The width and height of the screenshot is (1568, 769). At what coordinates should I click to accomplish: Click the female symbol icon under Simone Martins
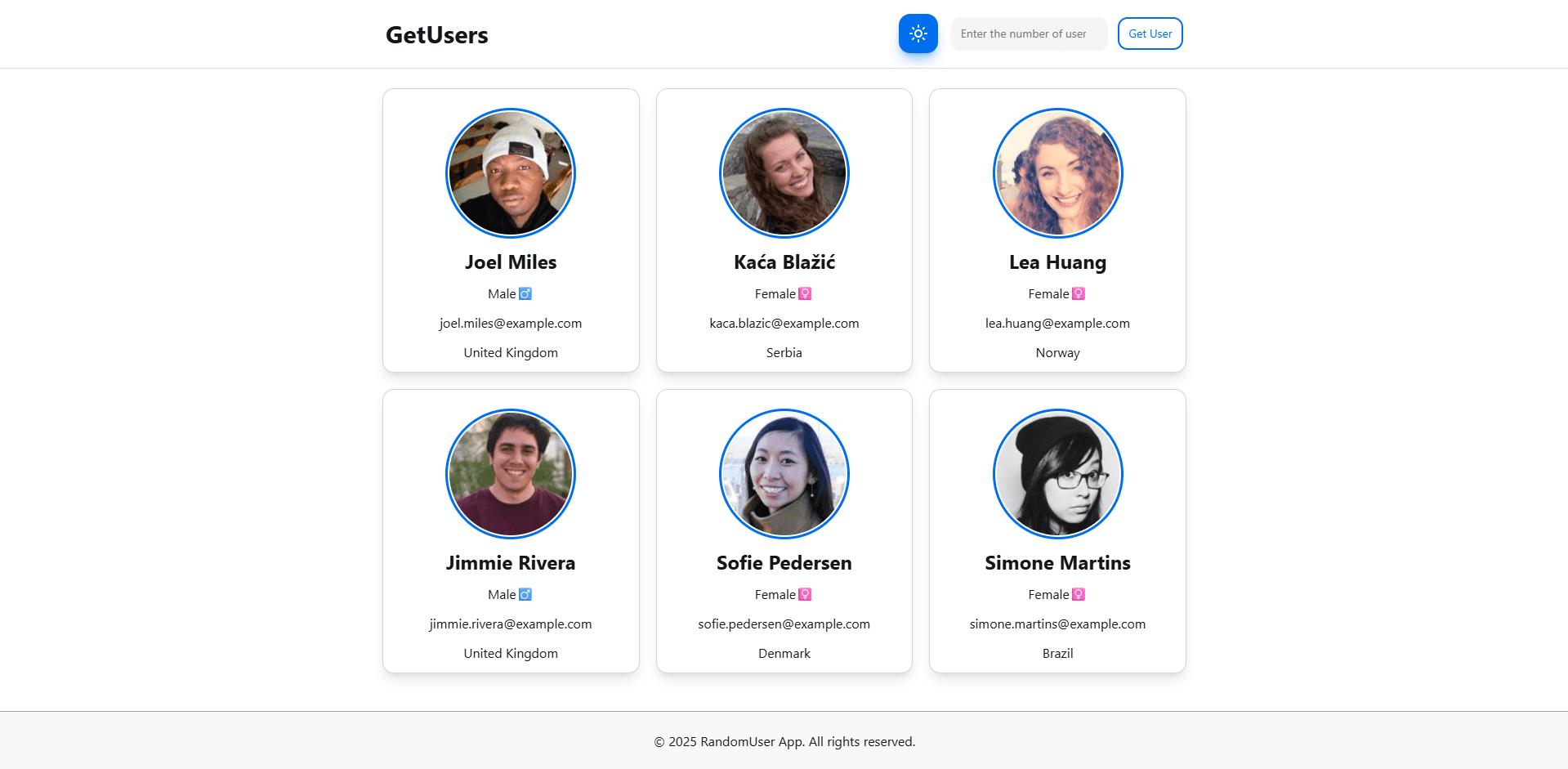(1079, 595)
